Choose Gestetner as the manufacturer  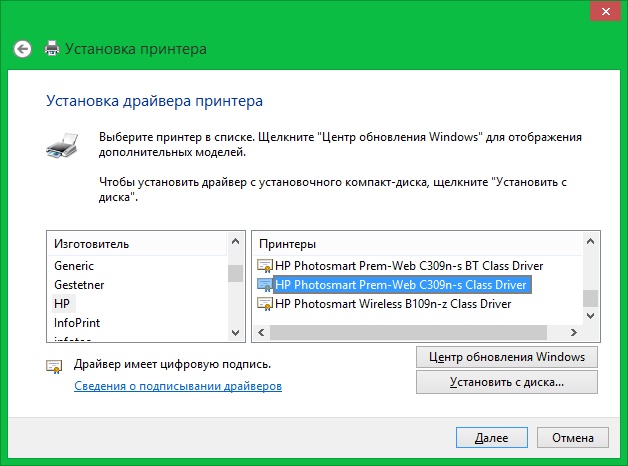point(79,285)
